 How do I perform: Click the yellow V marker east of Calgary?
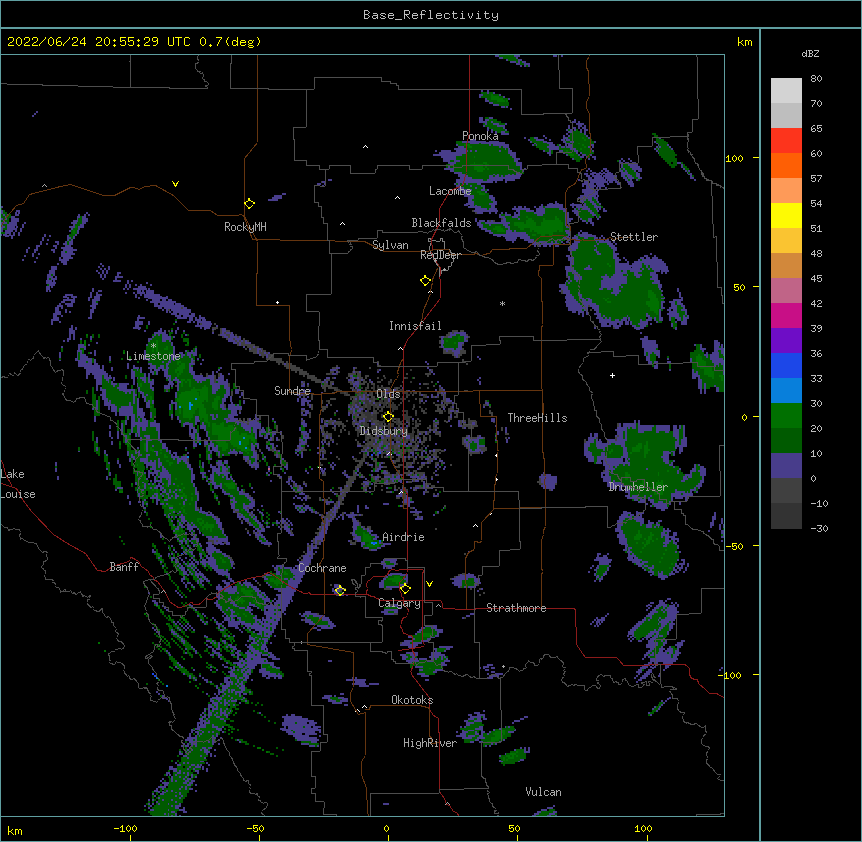[429, 584]
